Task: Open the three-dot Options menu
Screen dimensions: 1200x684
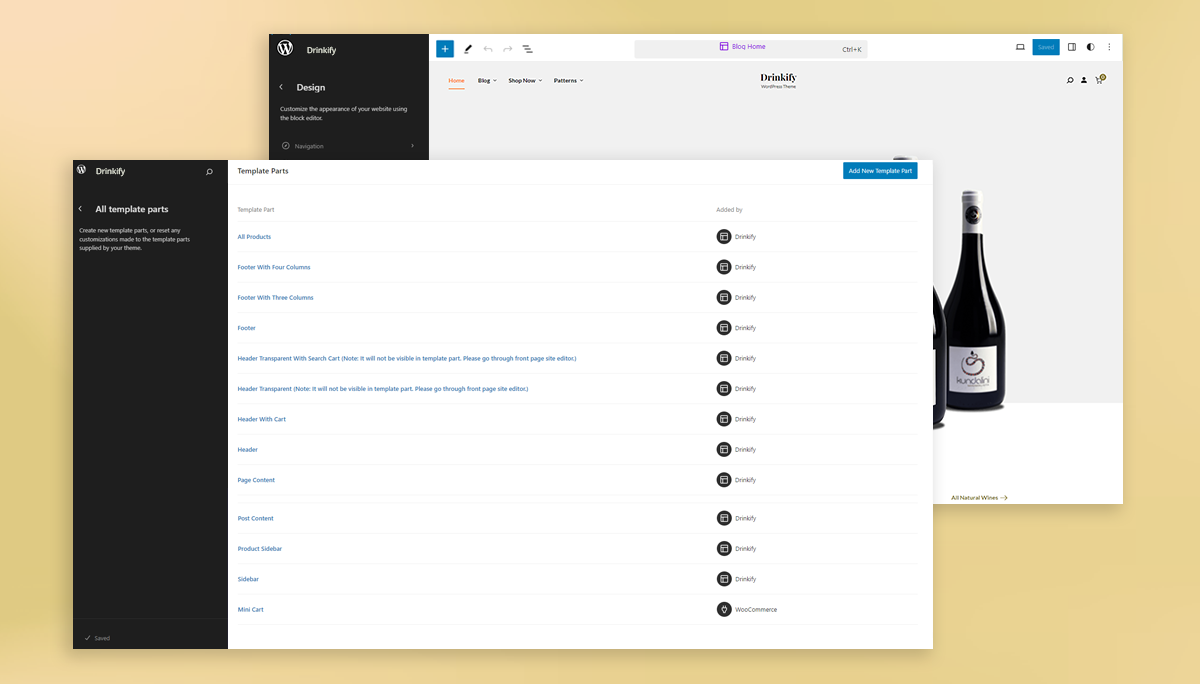Action: [1108, 47]
